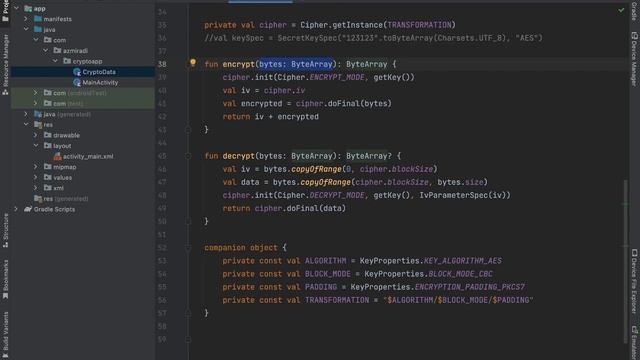Expand the java (generated) folder

tap(26, 114)
